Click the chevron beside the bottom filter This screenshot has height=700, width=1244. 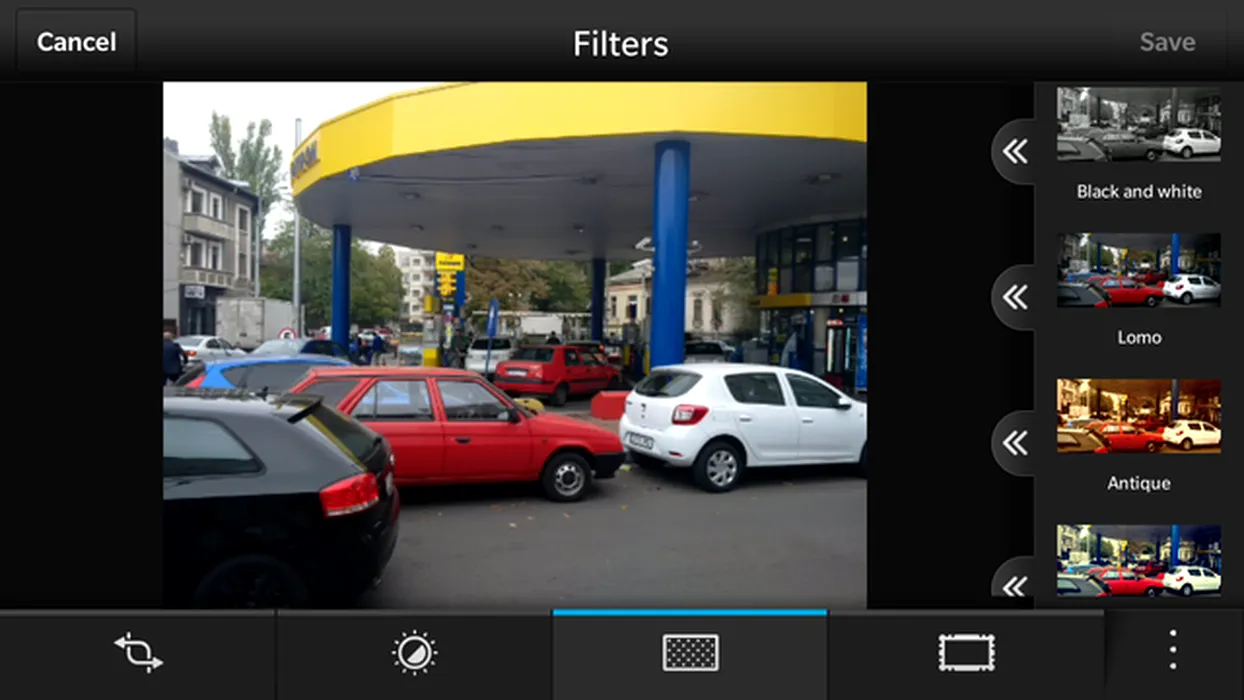(x=1015, y=583)
